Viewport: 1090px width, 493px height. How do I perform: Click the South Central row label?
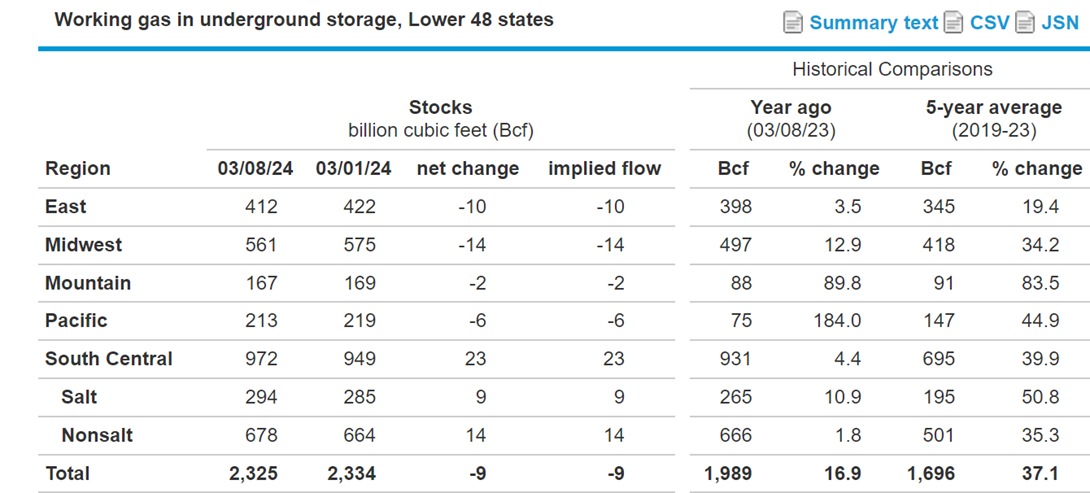click(109, 359)
